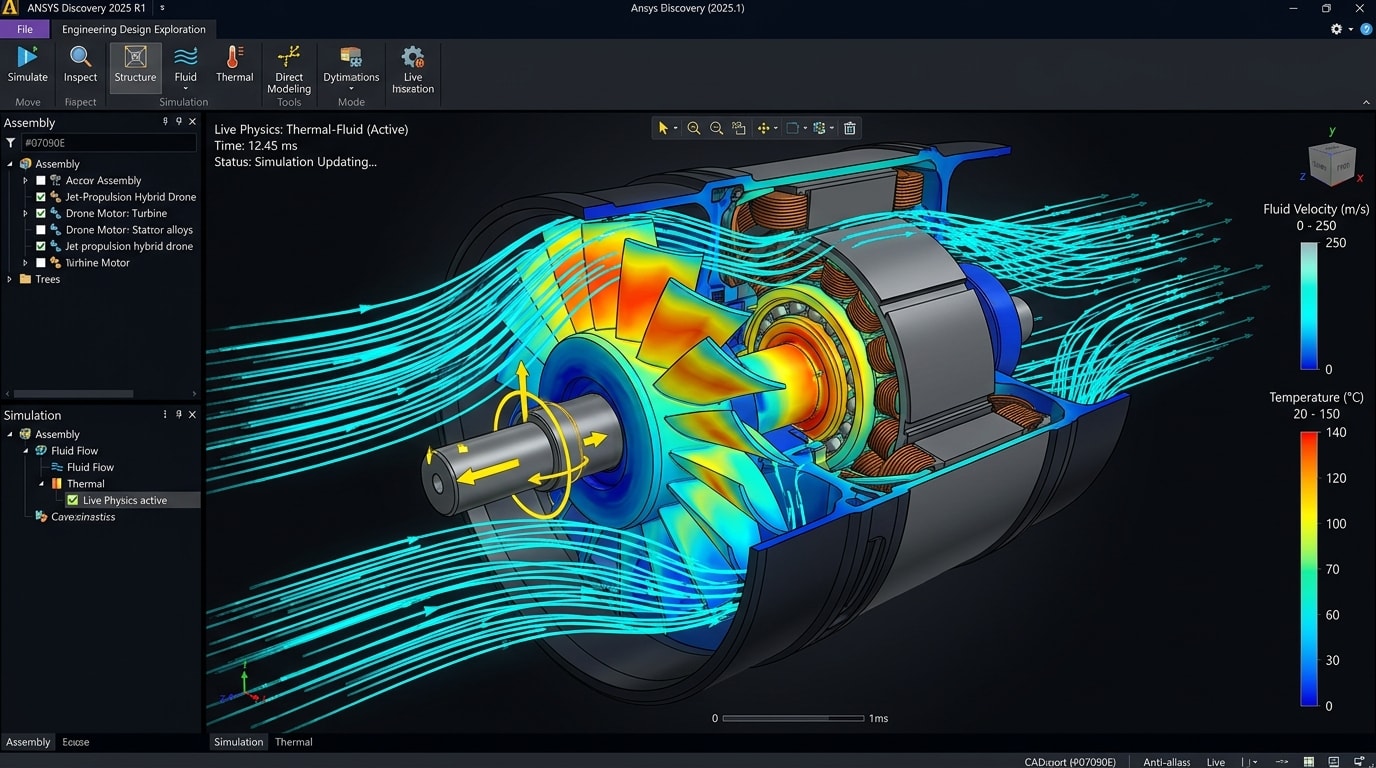Click the box display mode icon

coord(792,128)
